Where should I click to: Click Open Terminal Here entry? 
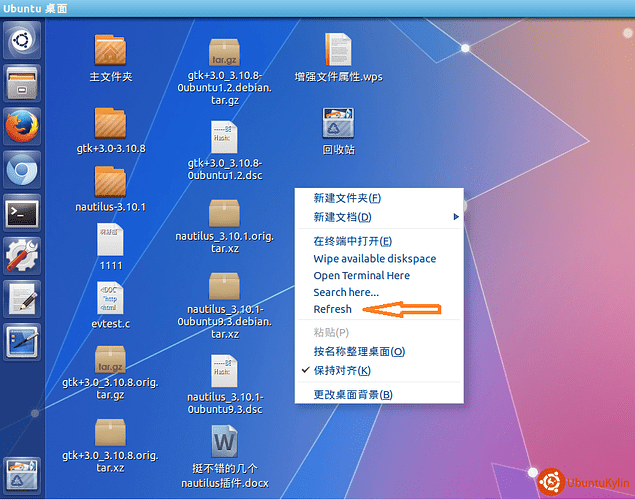[x=361, y=275]
